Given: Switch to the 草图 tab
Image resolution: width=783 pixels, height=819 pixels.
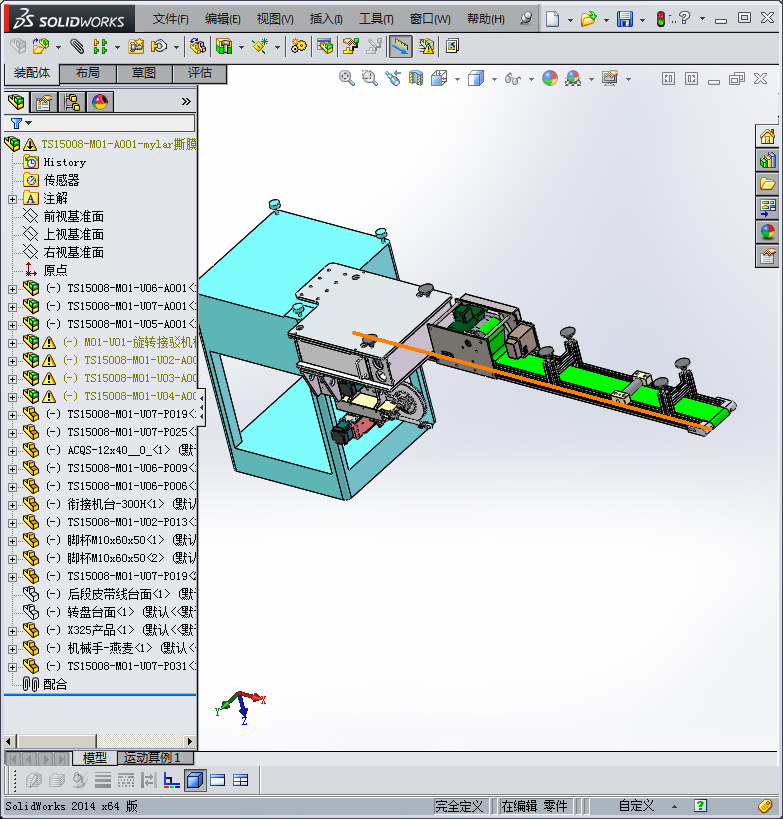Looking at the screenshot, I should (144, 73).
